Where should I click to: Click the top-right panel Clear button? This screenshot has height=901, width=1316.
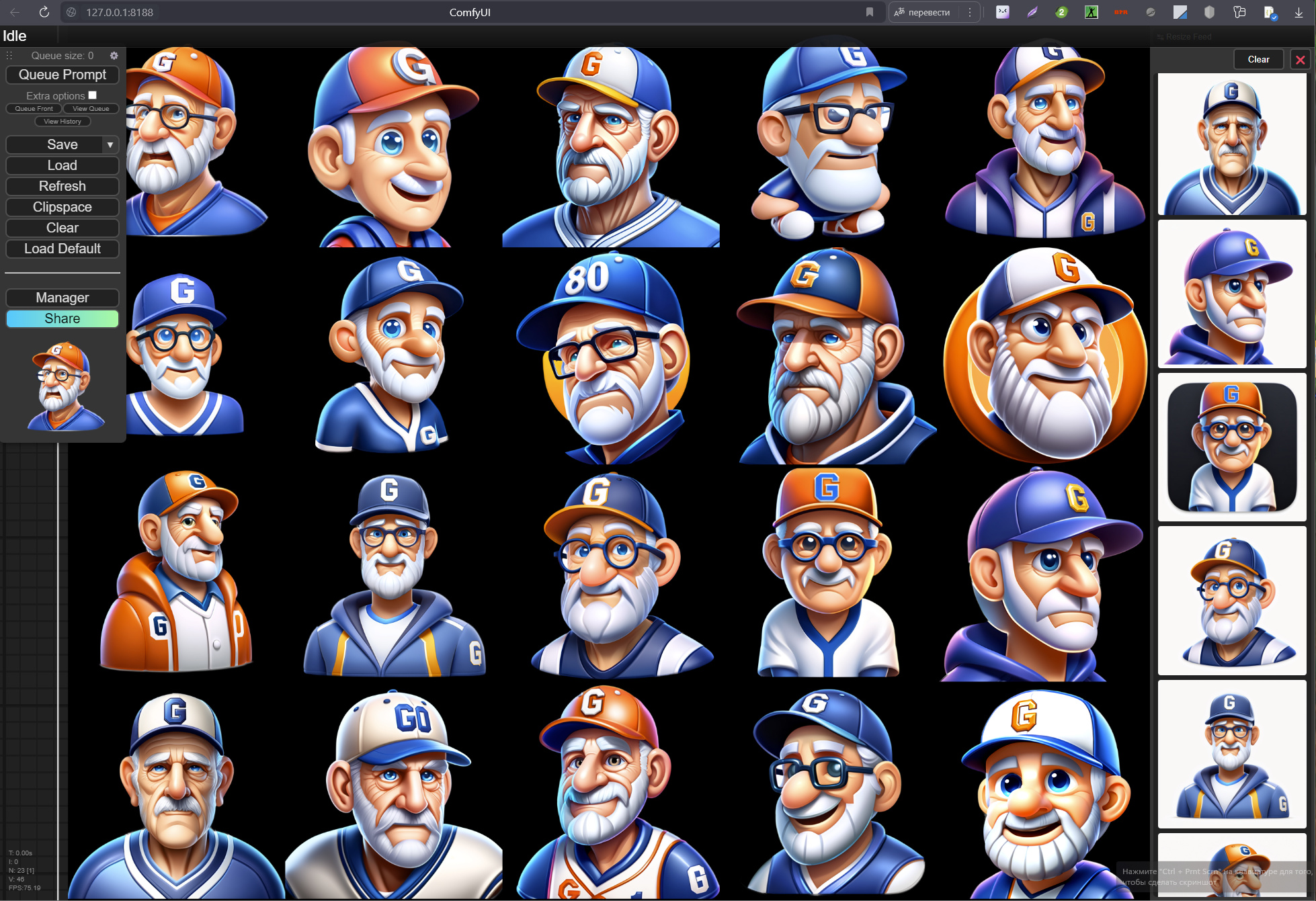click(x=1259, y=58)
